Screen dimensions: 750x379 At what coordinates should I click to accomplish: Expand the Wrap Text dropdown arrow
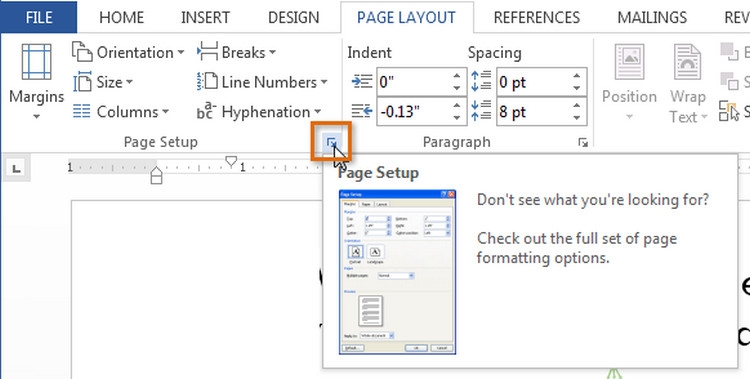705,117
